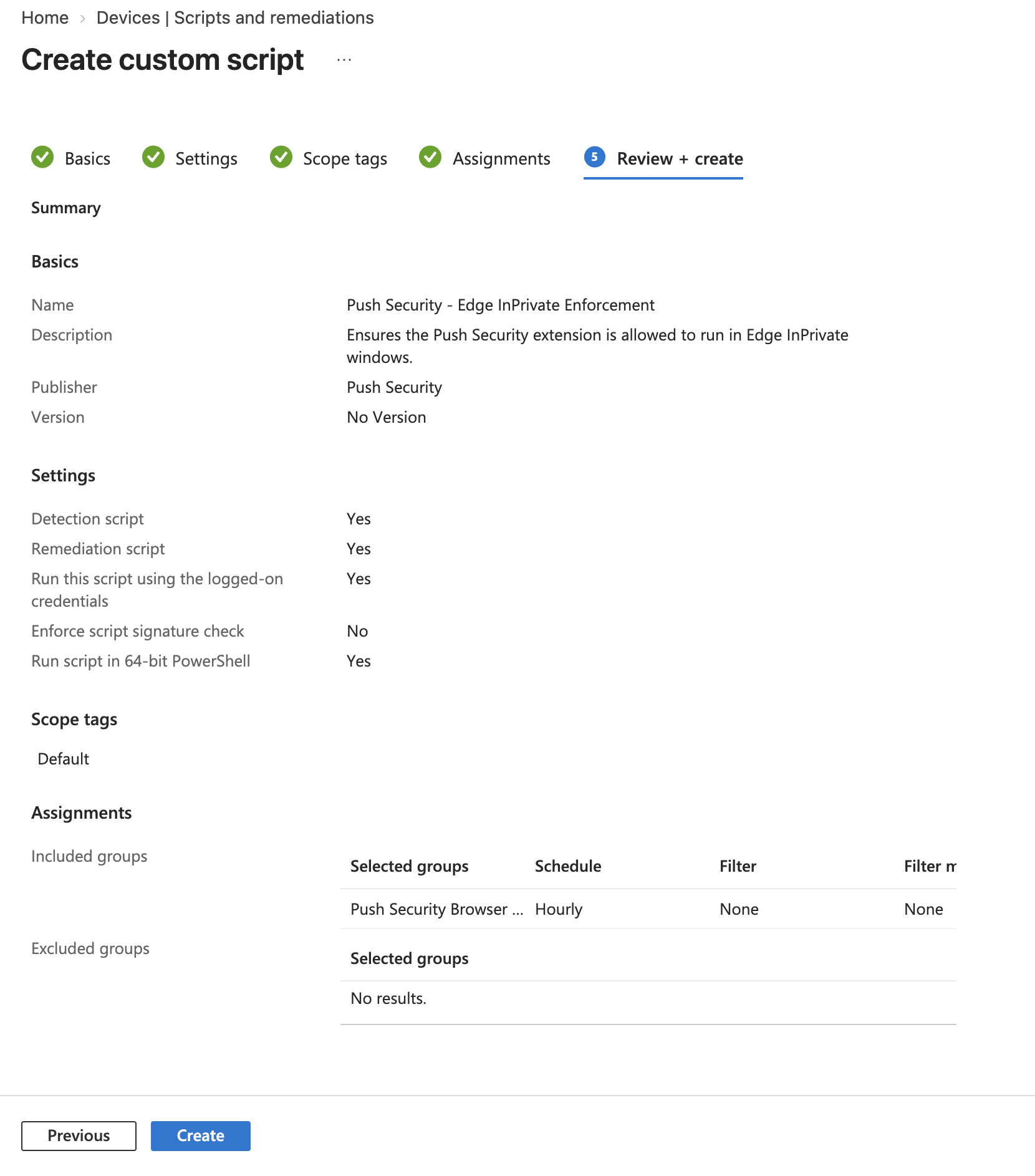The image size is (1035, 1176).
Task: Click the Settings step green checkmark icon
Action: (x=153, y=158)
